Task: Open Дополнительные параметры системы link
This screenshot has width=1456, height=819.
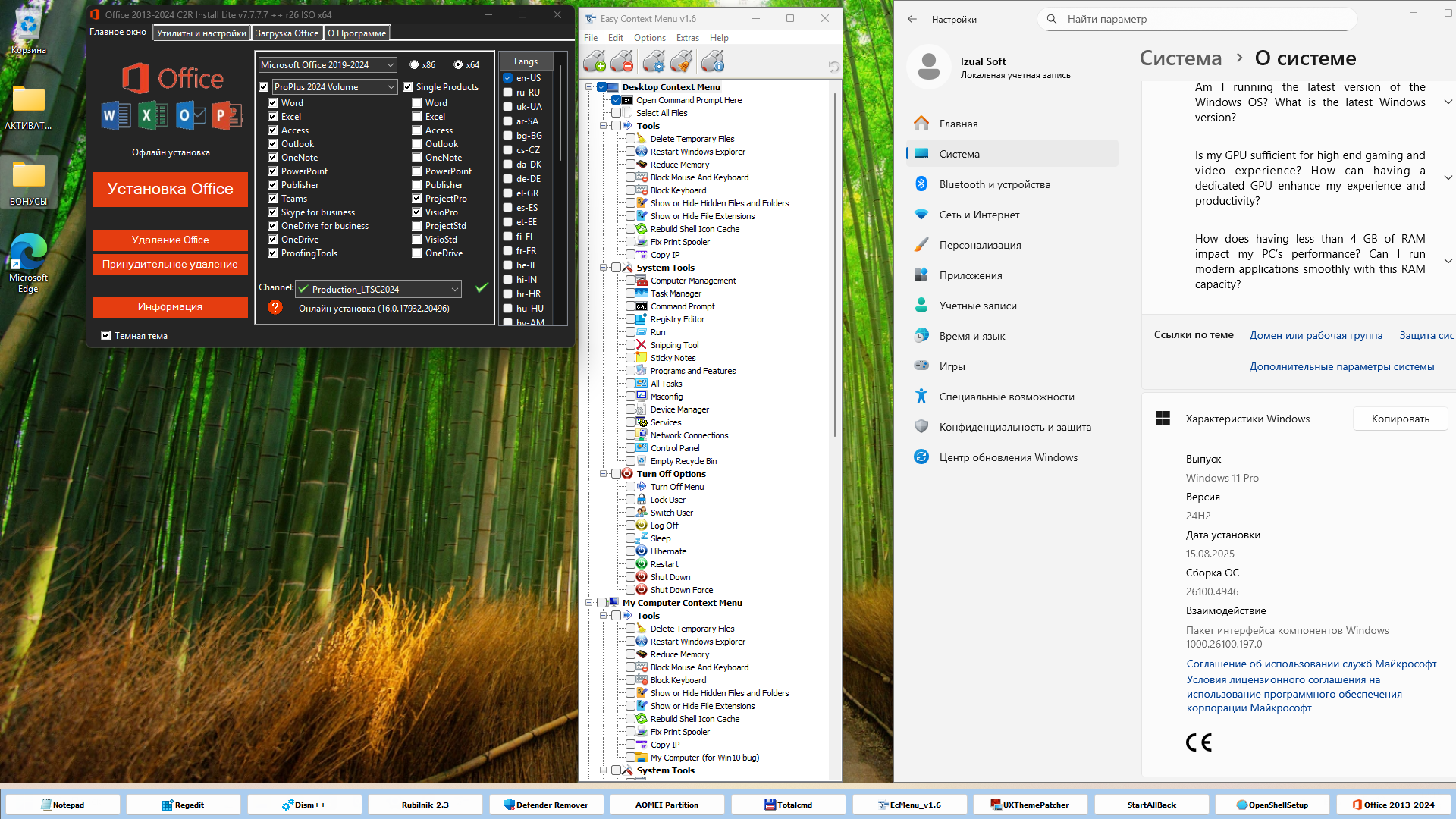Action: (x=1341, y=366)
